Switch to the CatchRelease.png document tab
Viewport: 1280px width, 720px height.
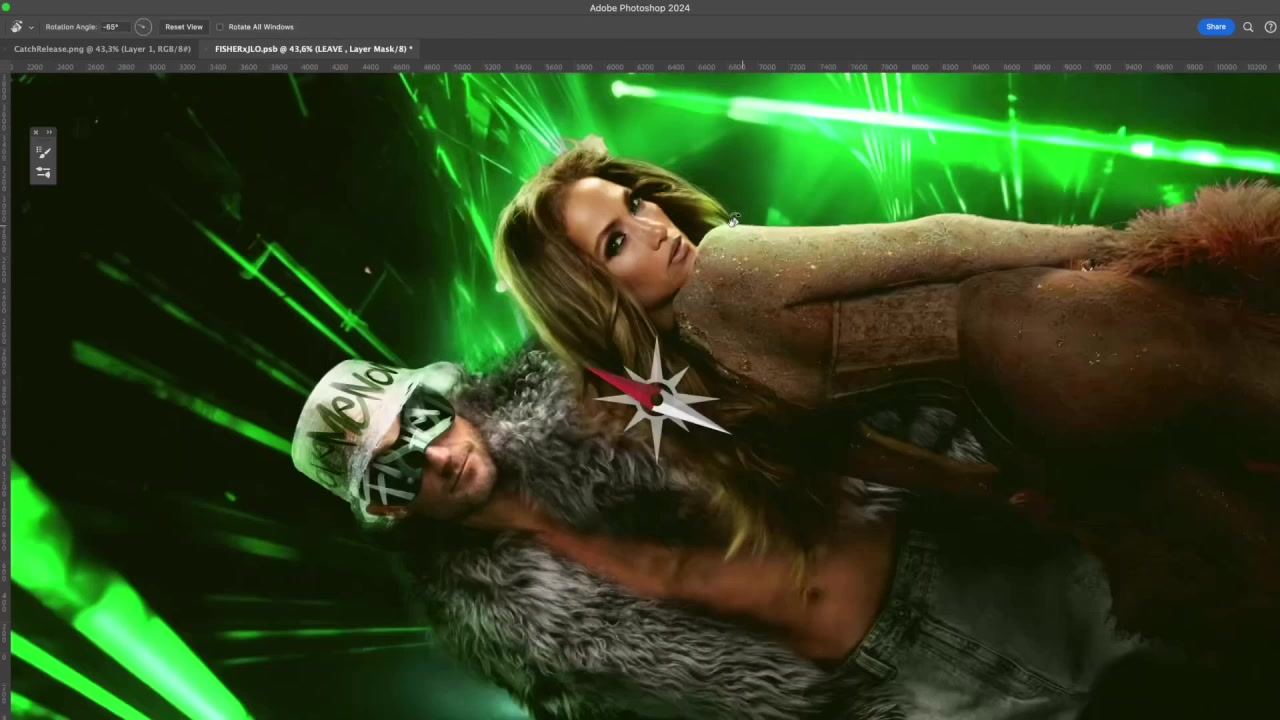pyautogui.click(x=102, y=49)
